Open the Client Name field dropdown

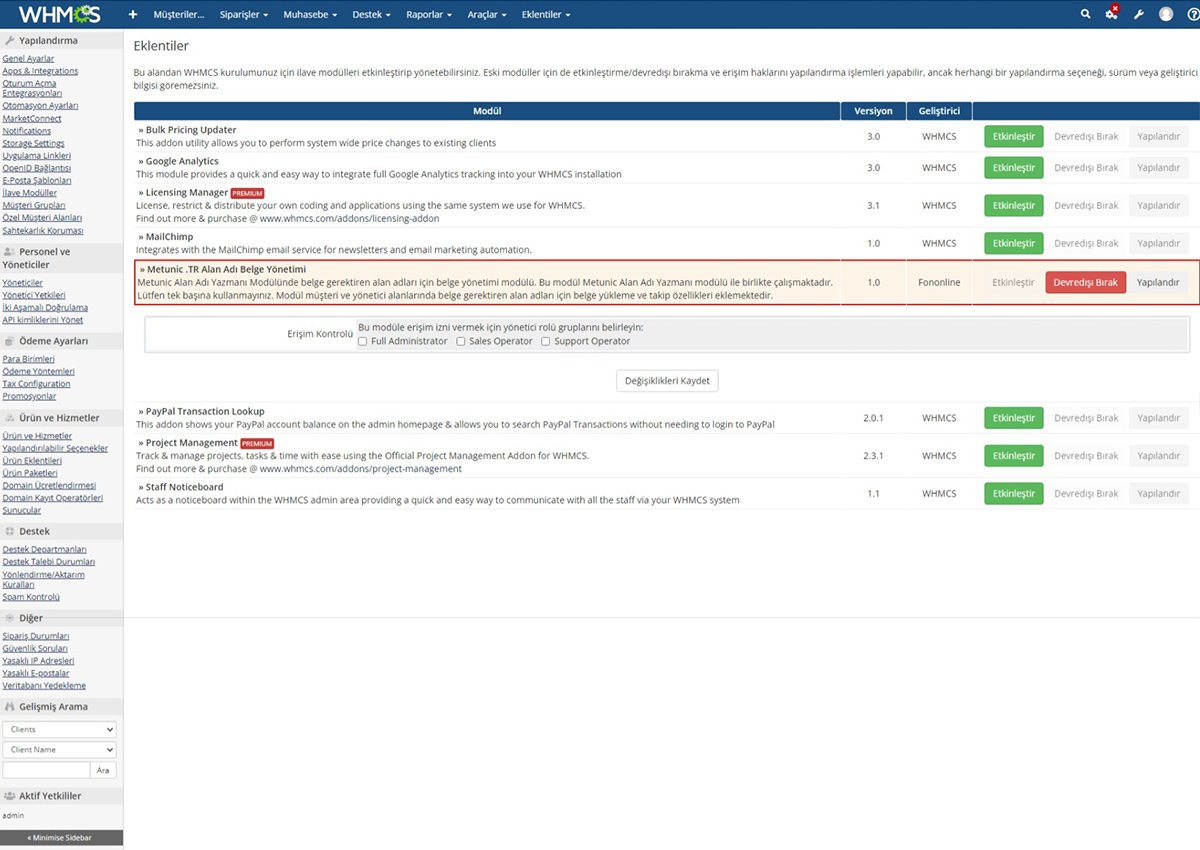pos(59,750)
